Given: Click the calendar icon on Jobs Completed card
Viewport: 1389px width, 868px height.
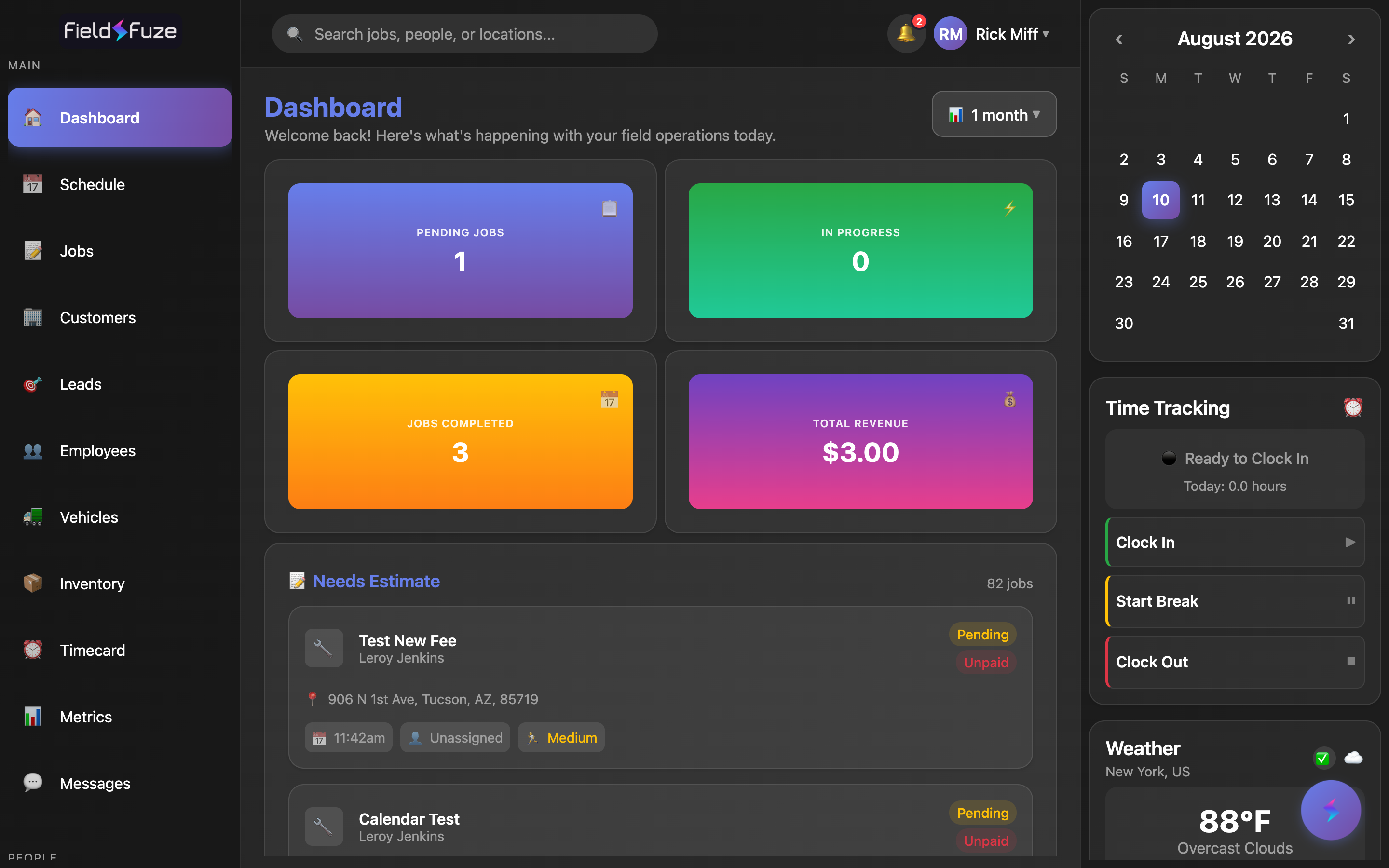Looking at the screenshot, I should point(610,399).
